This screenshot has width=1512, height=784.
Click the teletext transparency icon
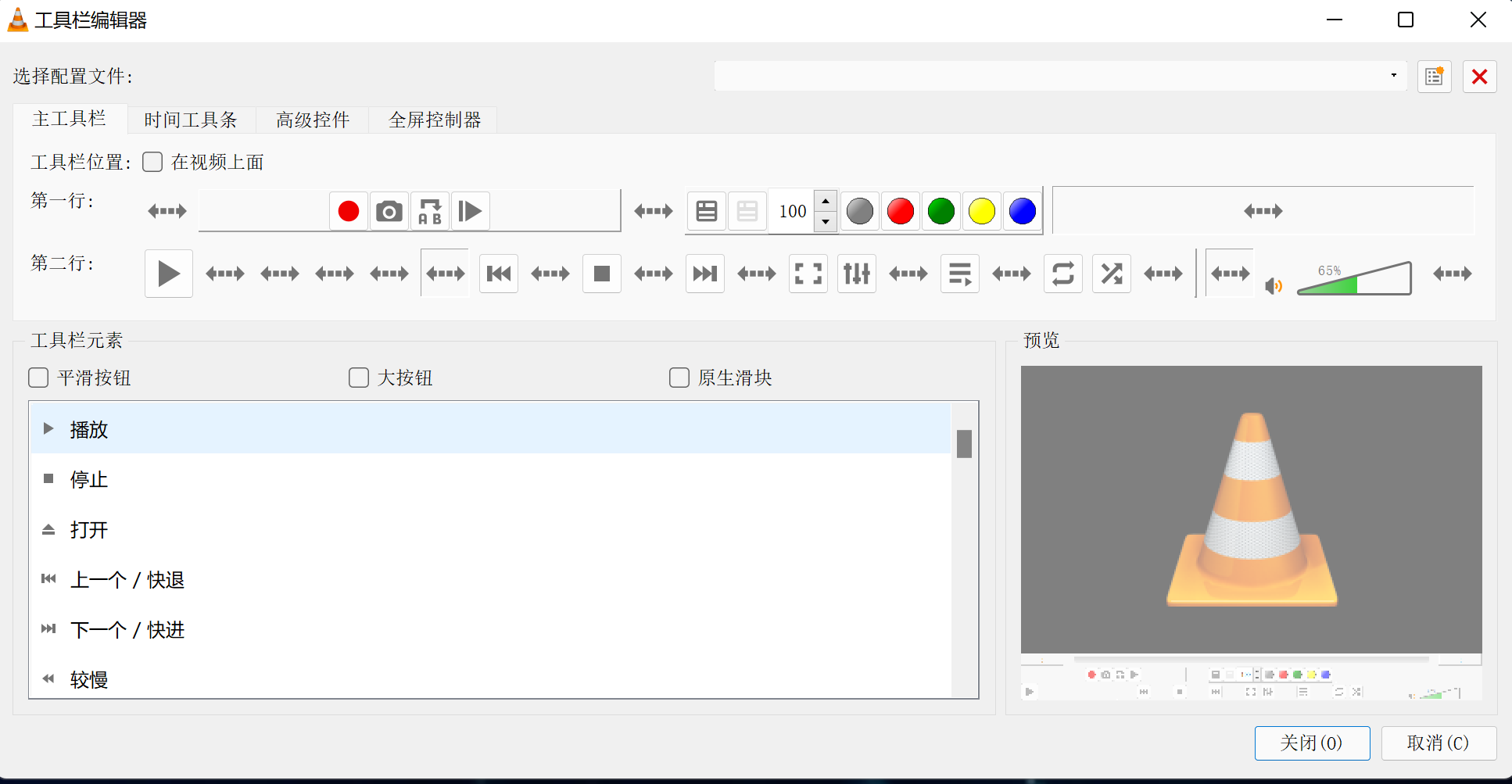[x=747, y=211]
